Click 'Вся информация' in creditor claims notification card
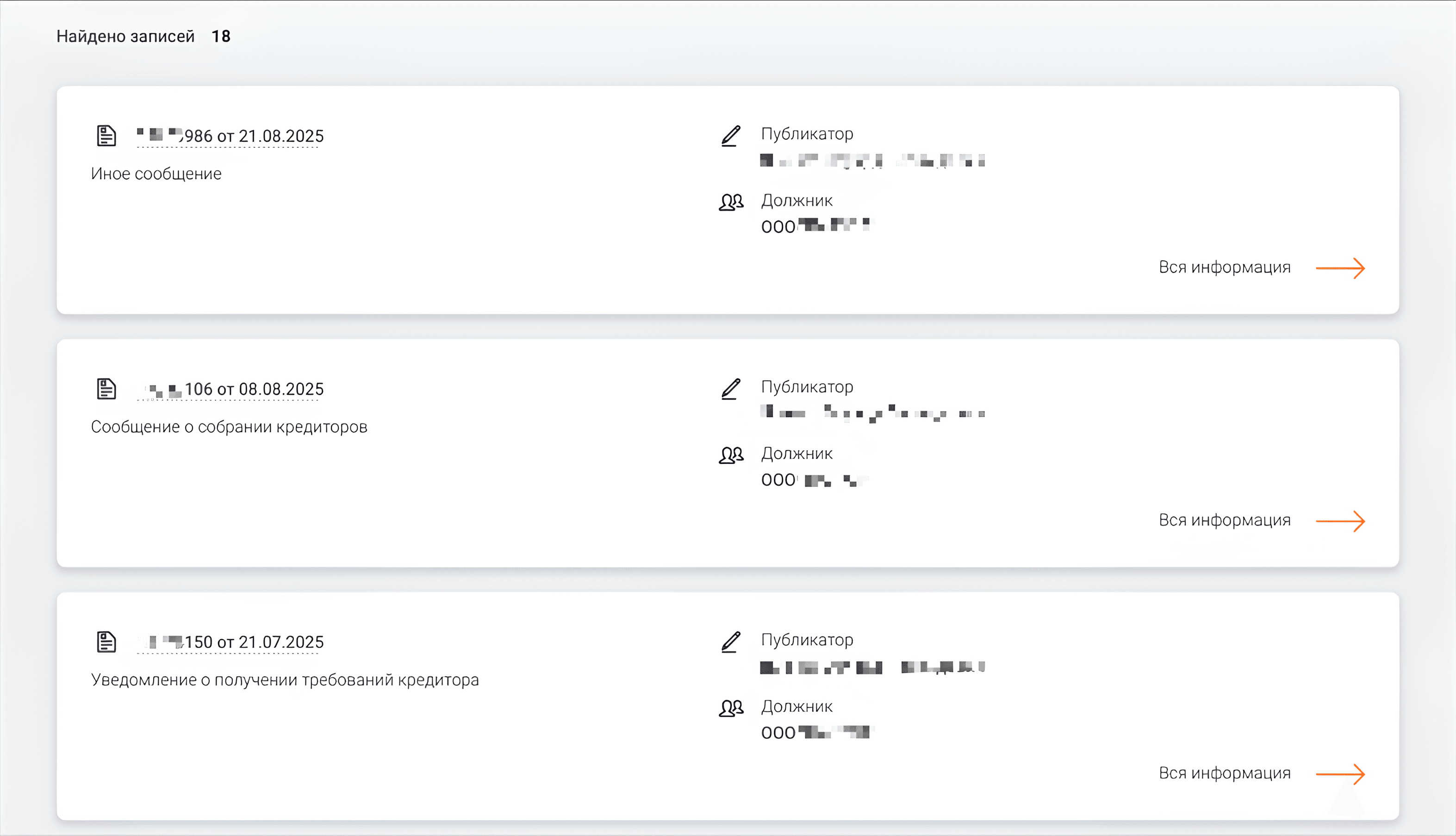 (x=1225, y=773)
